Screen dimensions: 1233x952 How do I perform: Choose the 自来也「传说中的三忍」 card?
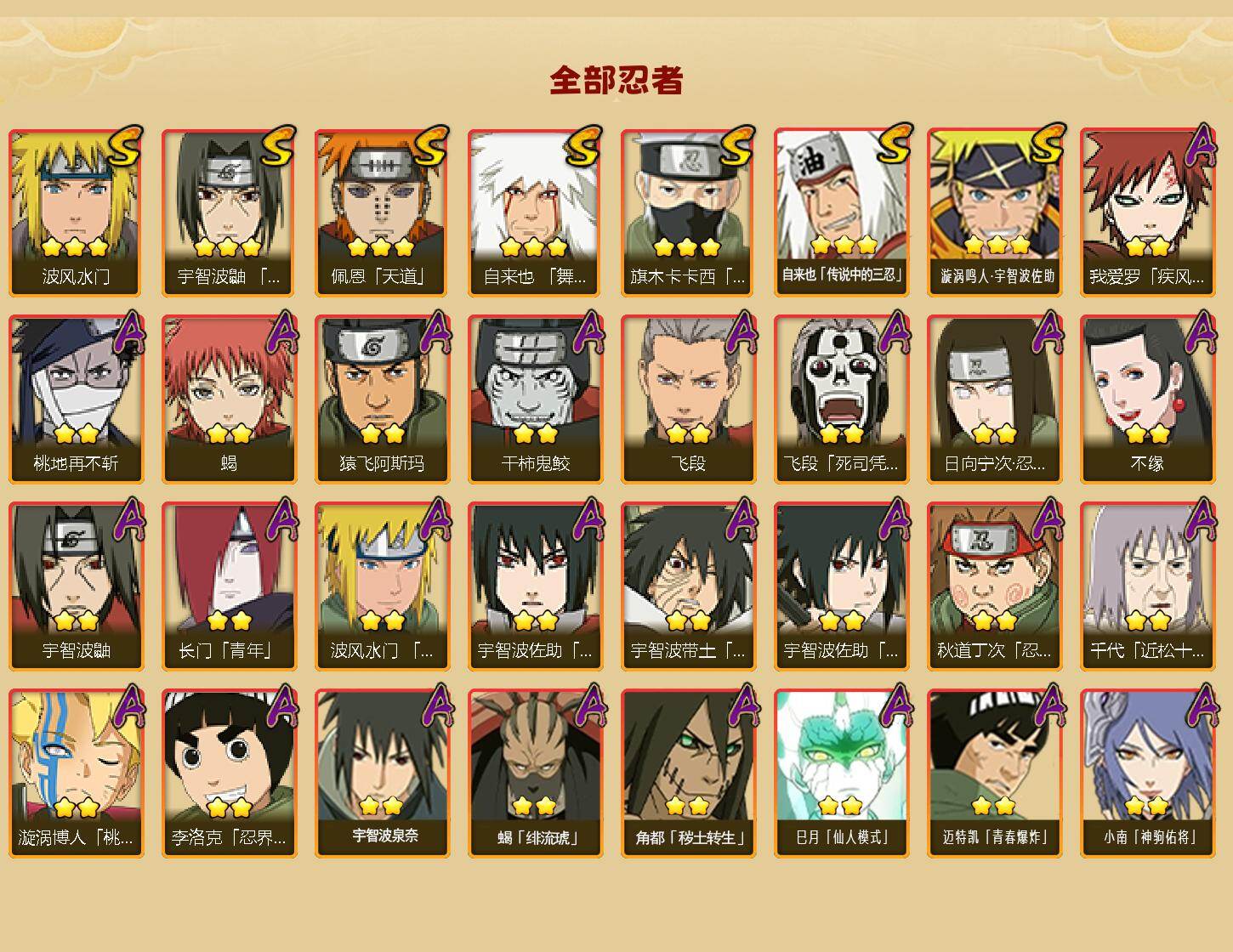tap(842, 212)
